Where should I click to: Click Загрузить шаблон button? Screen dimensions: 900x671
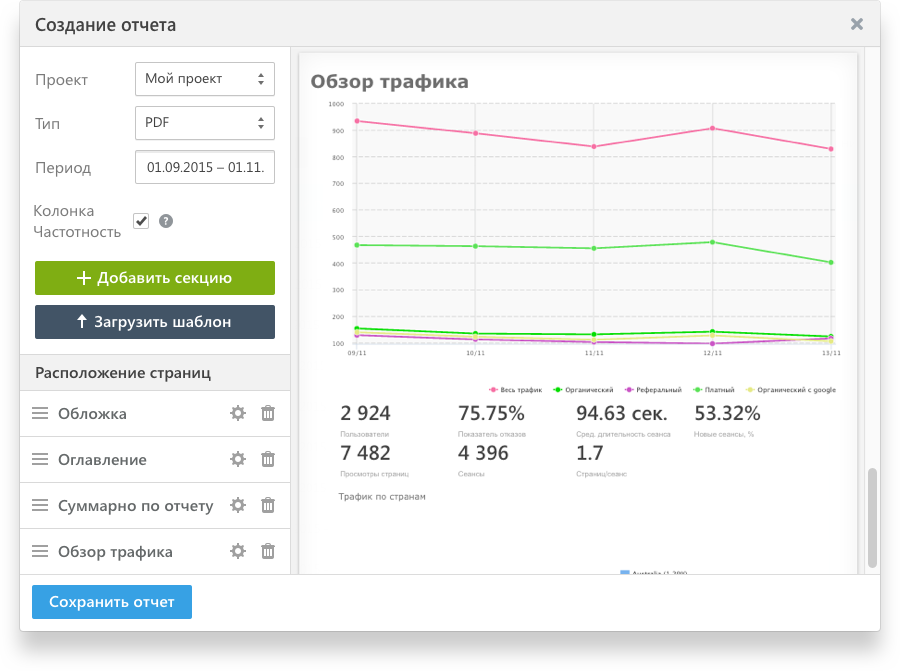(155, 322)
